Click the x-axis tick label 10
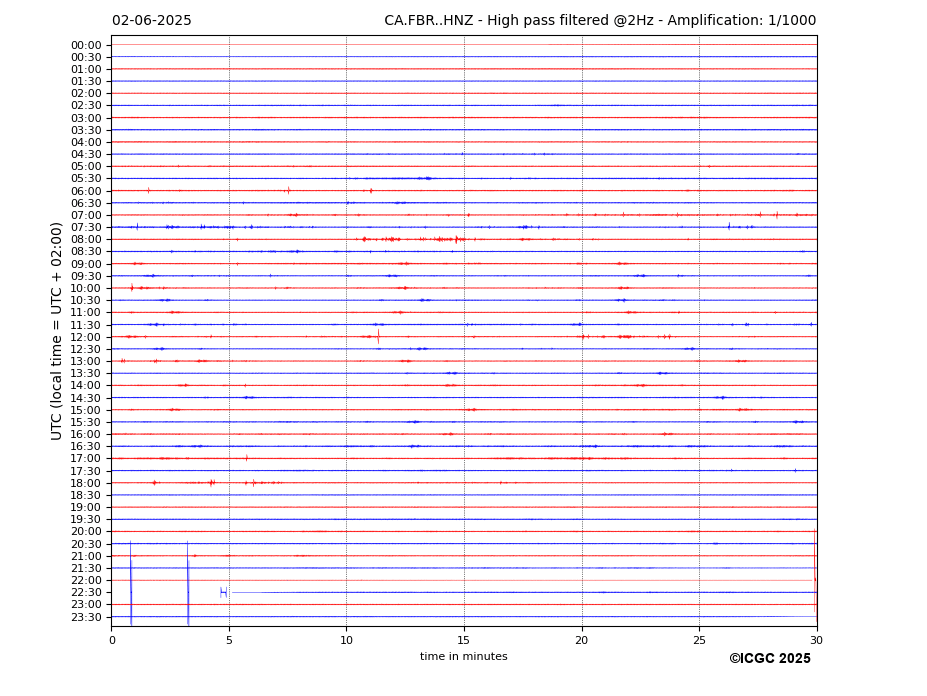This screenshot has height=696, width=927. (346, 640)
